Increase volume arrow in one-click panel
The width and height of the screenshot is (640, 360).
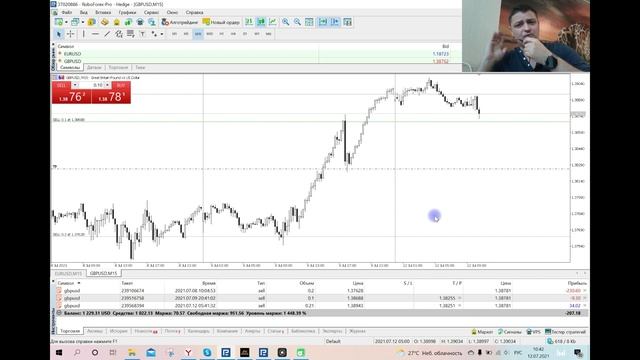pos(107,85)
